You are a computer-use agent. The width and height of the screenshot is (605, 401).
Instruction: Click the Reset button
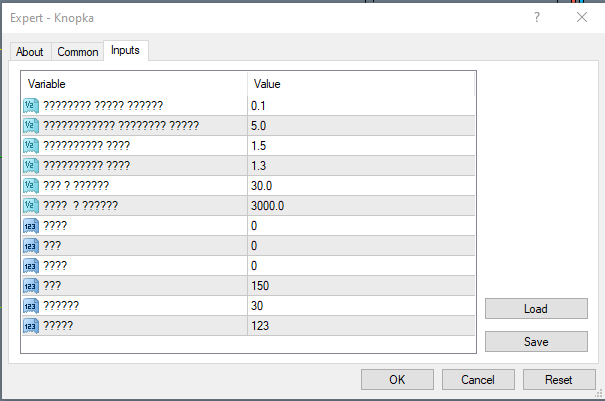pyautogui.click(x=558, y=380)
